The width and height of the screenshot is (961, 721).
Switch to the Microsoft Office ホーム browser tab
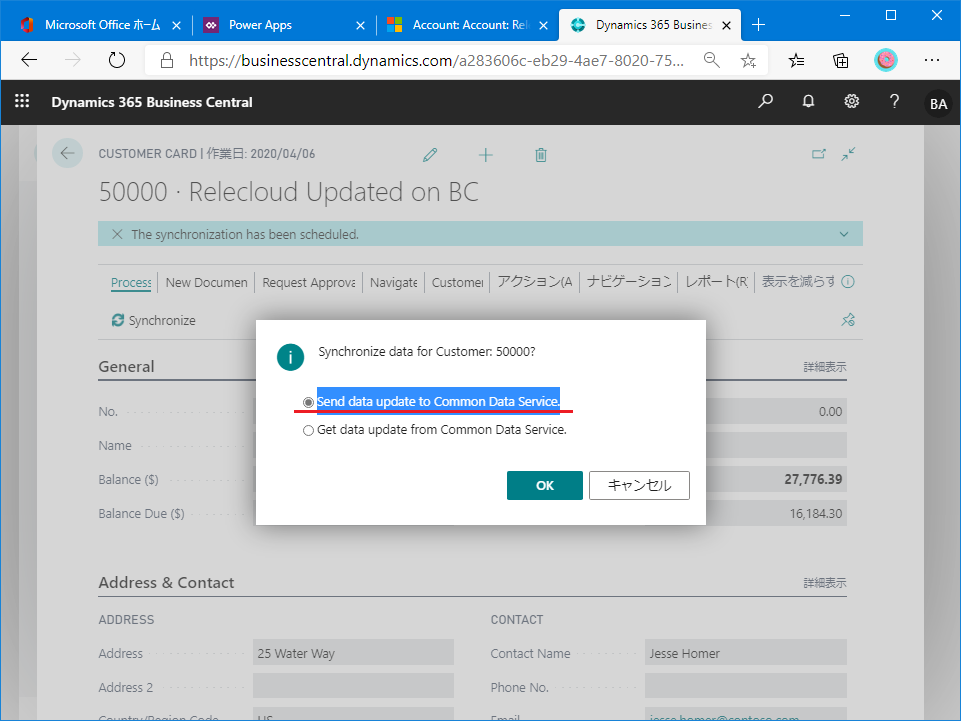coord(103,25)
